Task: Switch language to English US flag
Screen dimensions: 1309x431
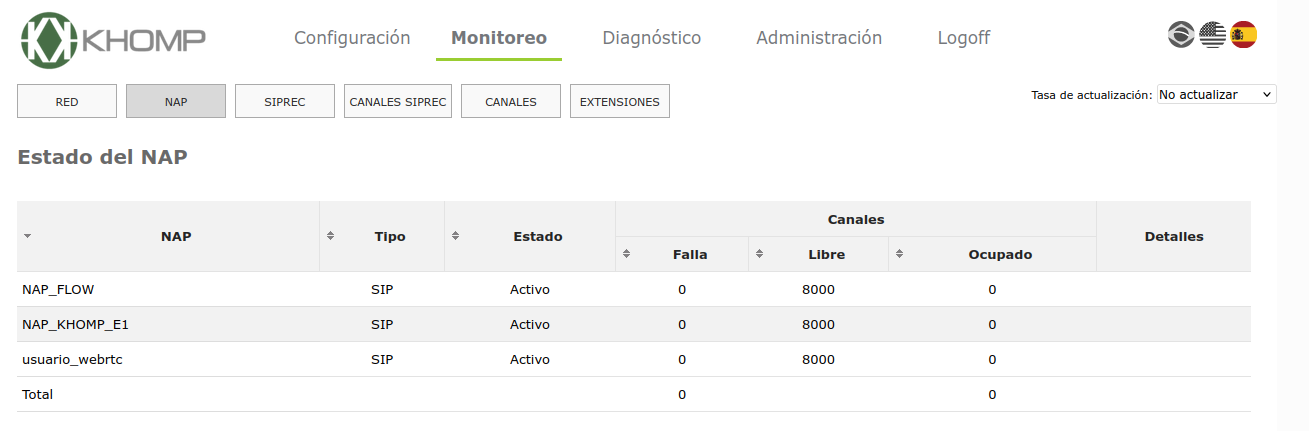Action: point(1212,35)
